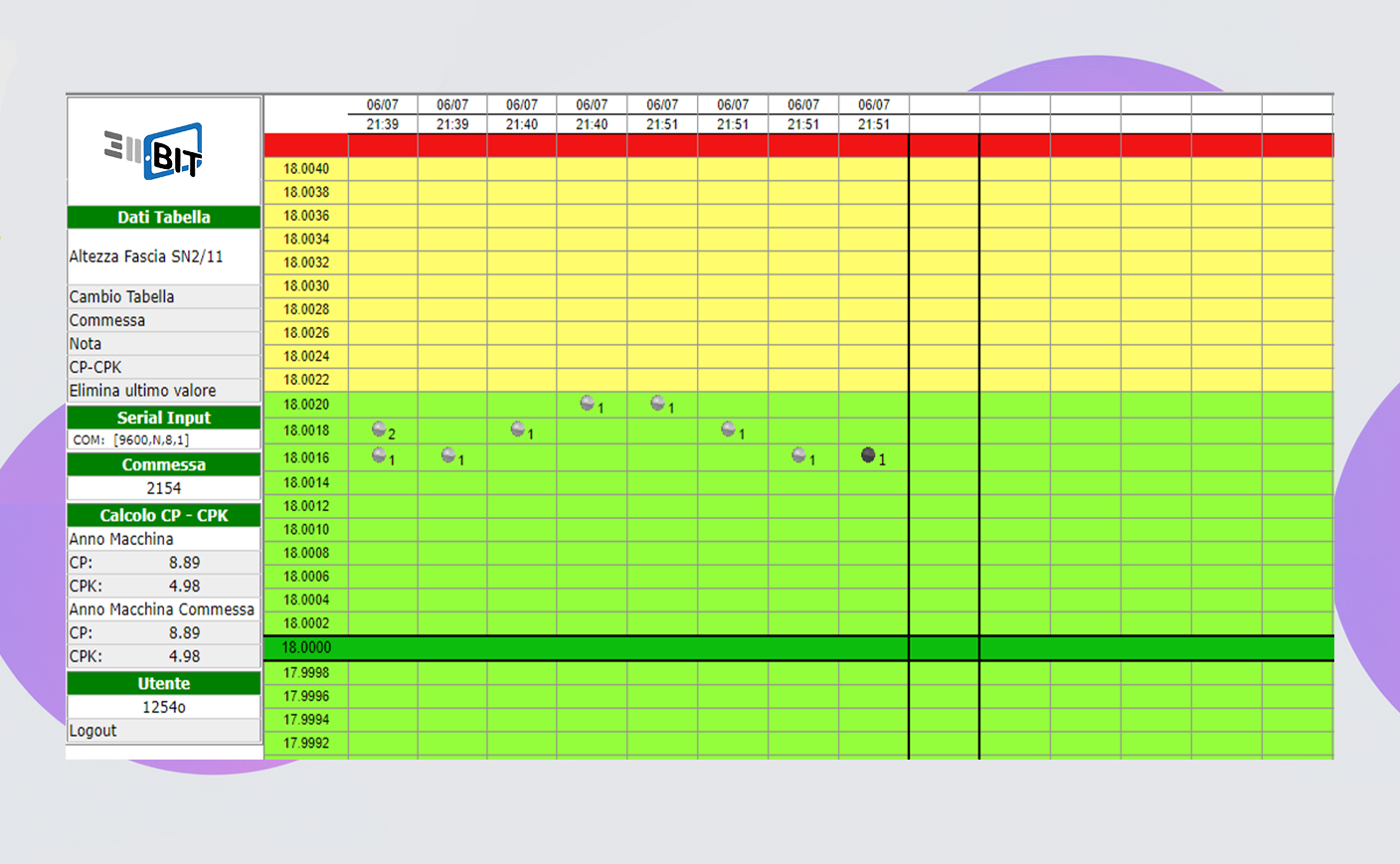Image resolution: width=1400 pixels, height=864 pixels.
Task: Click the 18.0020 data point under 21:40
Action: tap(588, 403)
